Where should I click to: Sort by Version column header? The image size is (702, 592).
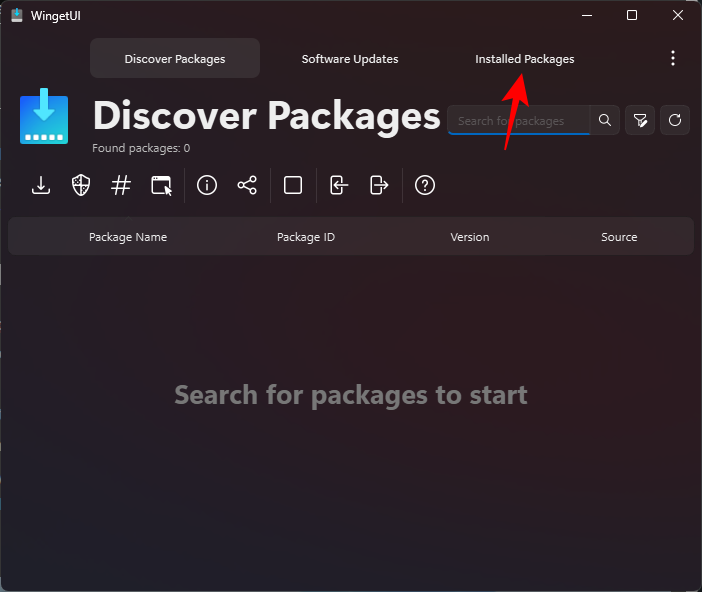click(470, 237)
